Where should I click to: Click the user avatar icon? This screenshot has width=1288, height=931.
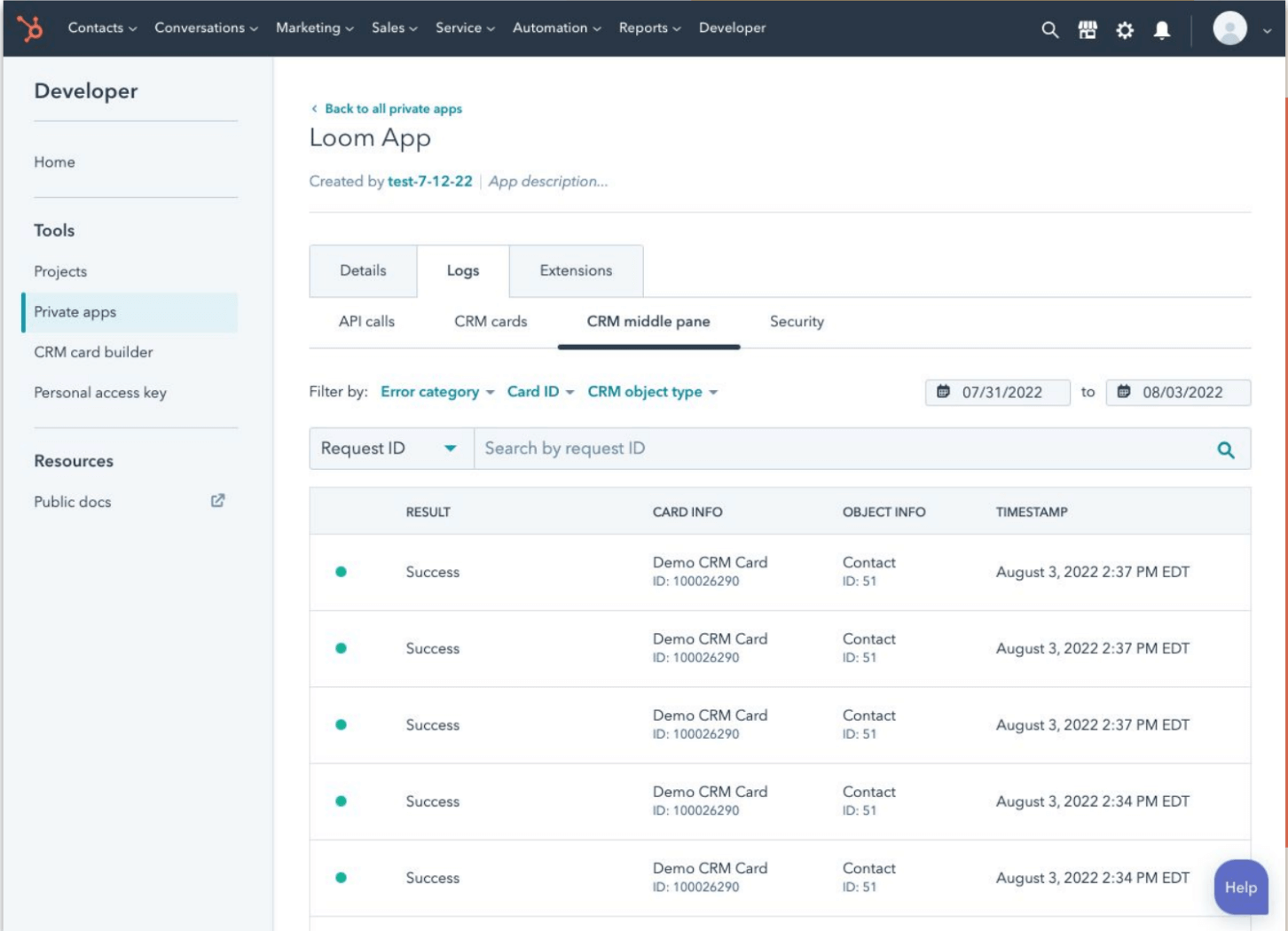pyautogui.click(x=1229, y=28)
